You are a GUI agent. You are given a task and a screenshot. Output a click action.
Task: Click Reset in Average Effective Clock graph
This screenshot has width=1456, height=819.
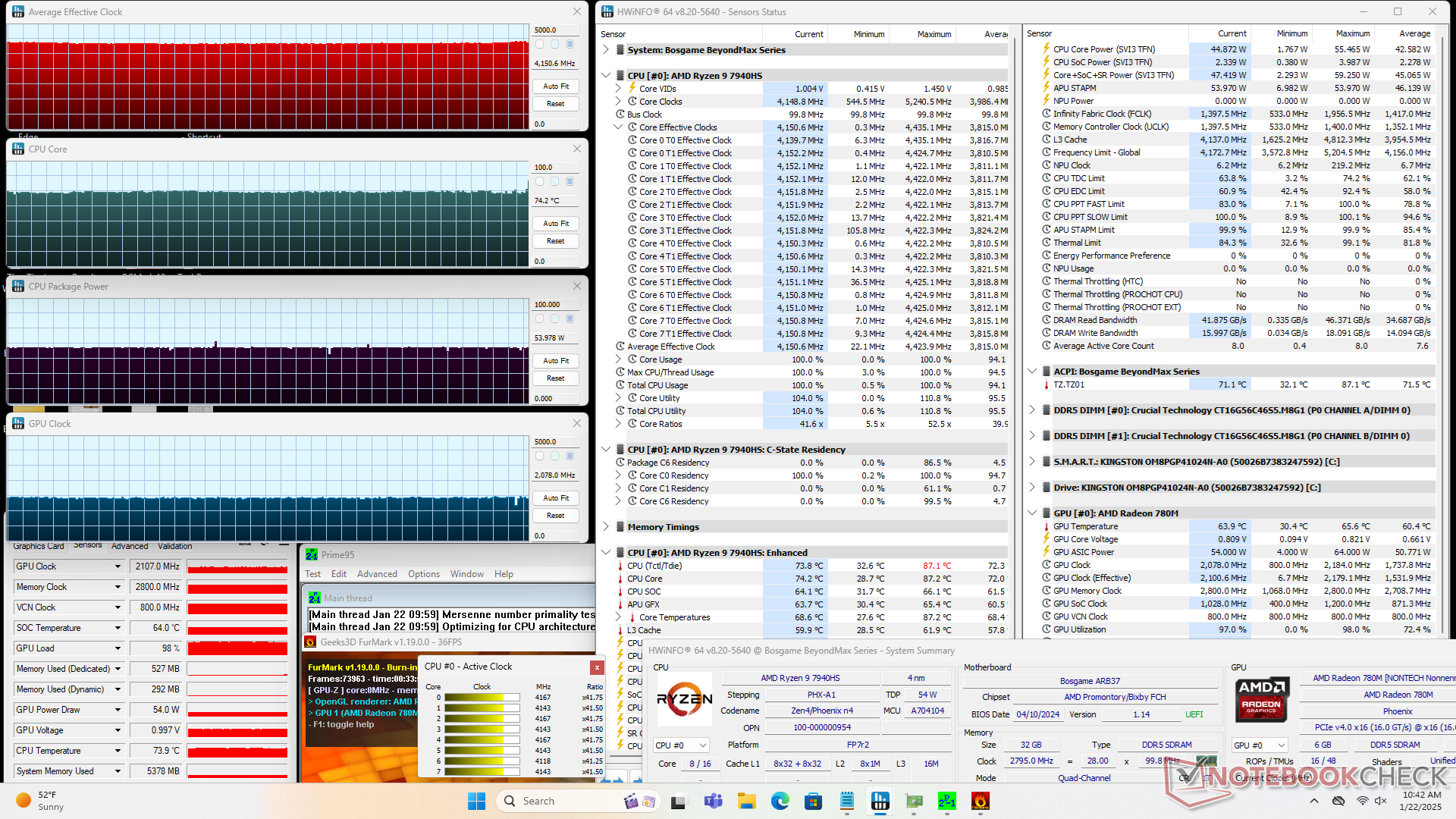tap(556, 104)
